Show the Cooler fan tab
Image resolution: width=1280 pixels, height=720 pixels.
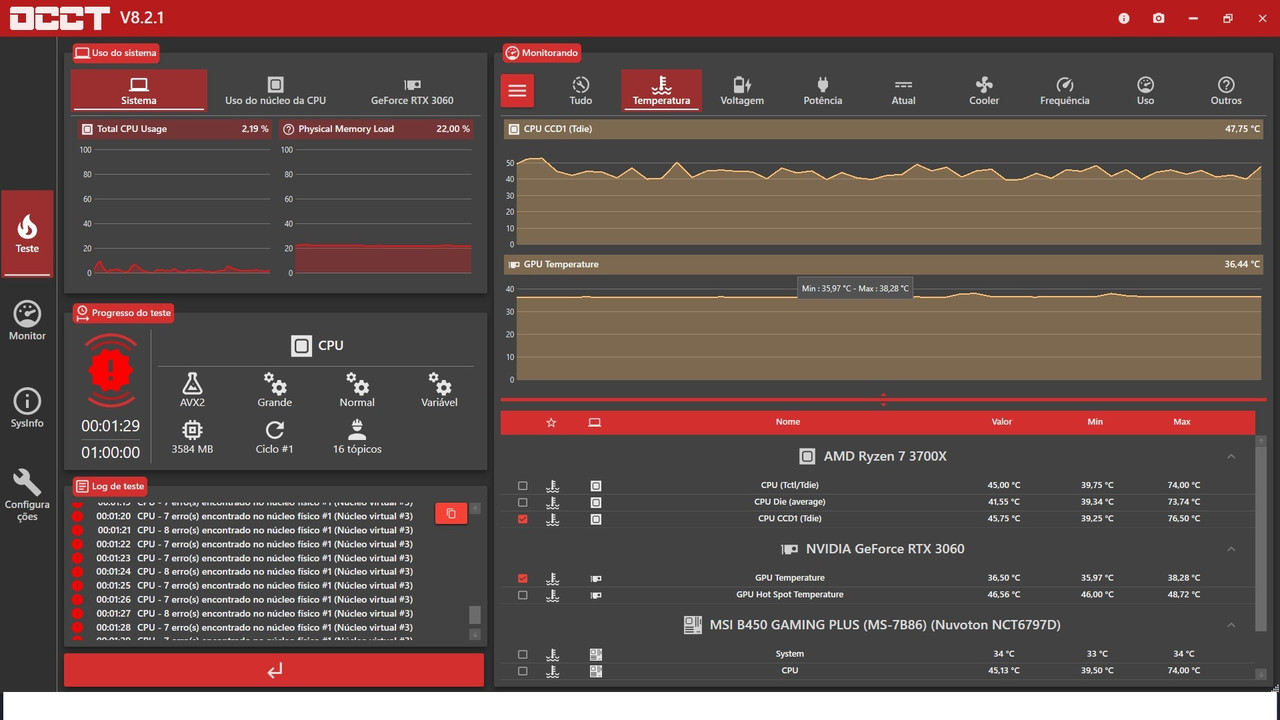984,90
